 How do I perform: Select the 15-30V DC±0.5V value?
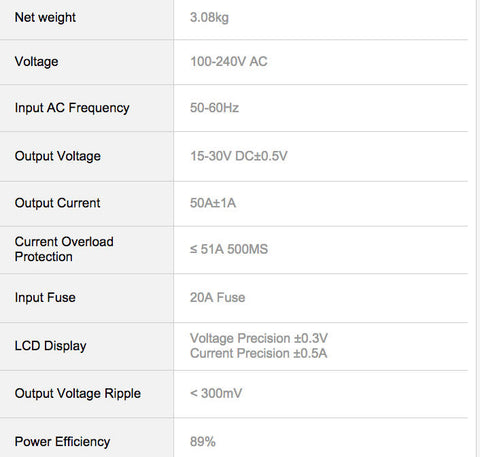coord(239,156)
